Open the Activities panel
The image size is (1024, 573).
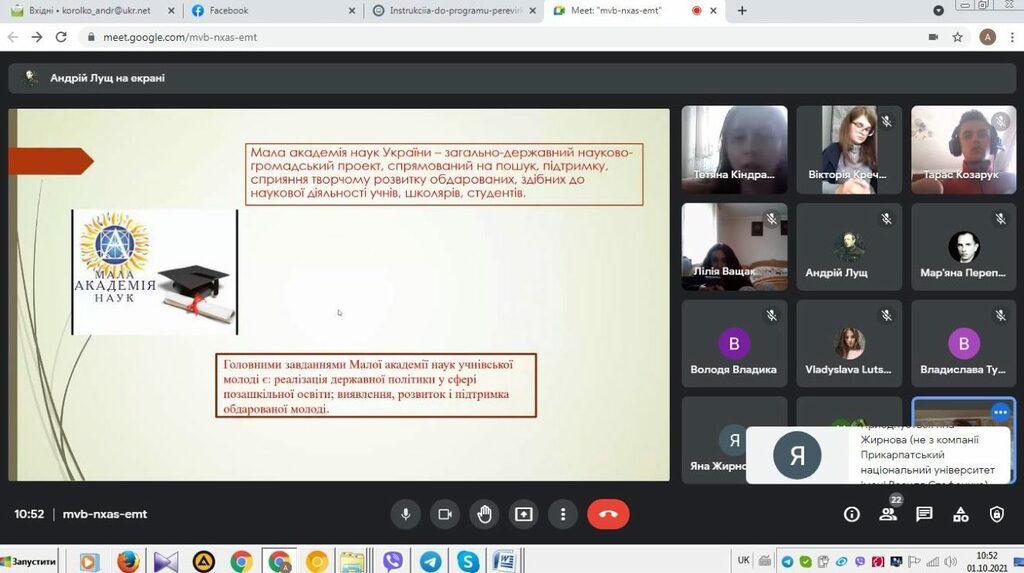(x=960, y=514)
